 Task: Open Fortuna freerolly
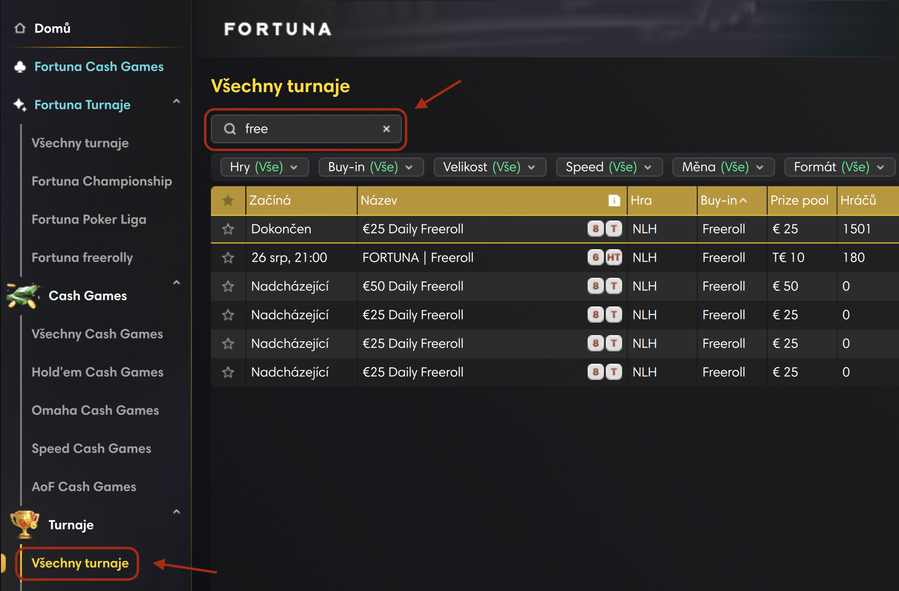82,257
